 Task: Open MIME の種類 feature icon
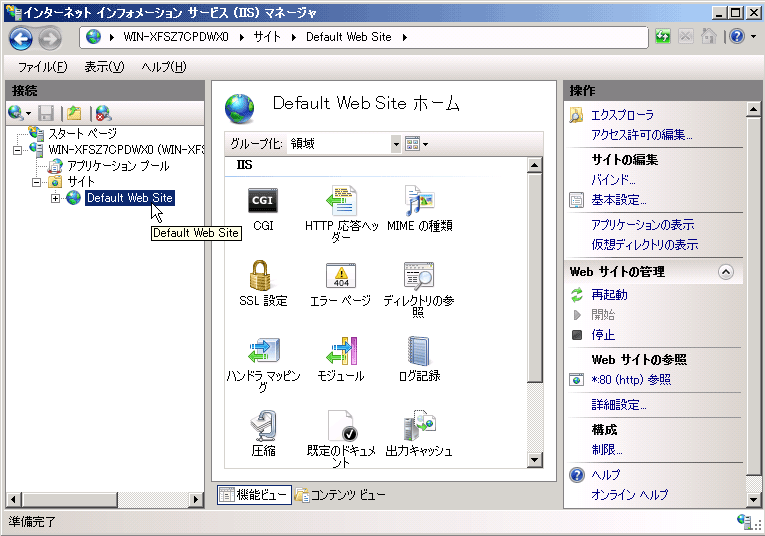(x=418, y=201)
